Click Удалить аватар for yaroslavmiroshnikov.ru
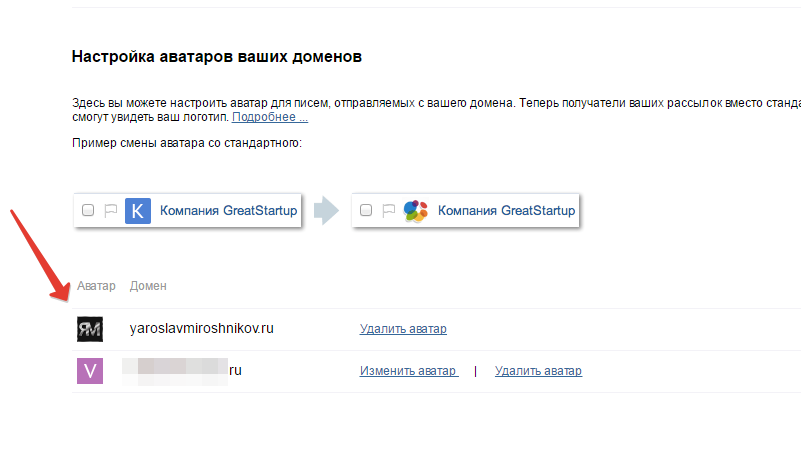This screenshot has height=463, width=801. pos(403,329)
